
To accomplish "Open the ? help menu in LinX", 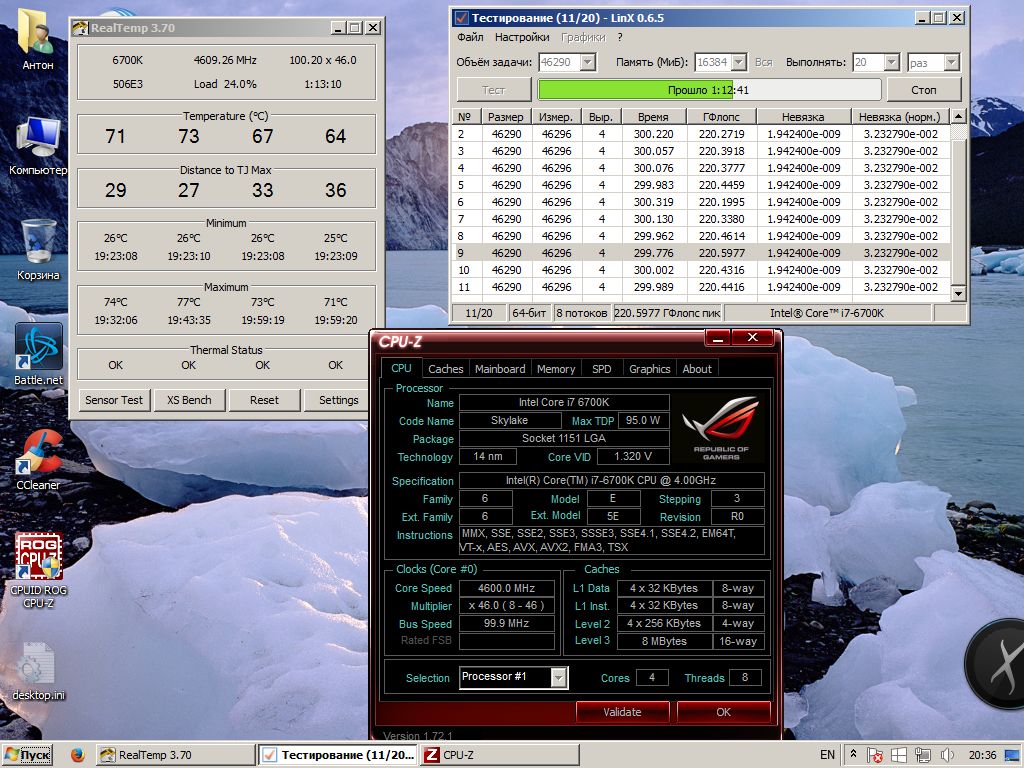I will tap(620, 37).
